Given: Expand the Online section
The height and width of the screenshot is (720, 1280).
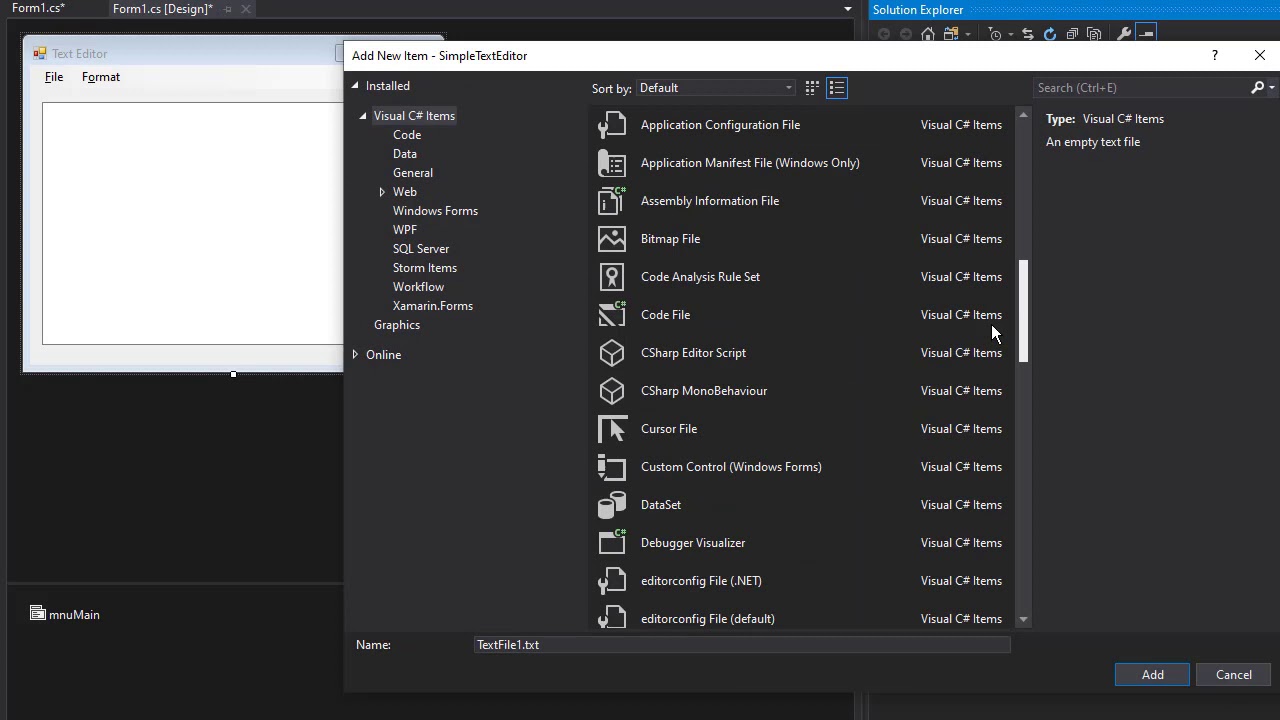Looking at the screenshot, I should click(x=355, y=355).
